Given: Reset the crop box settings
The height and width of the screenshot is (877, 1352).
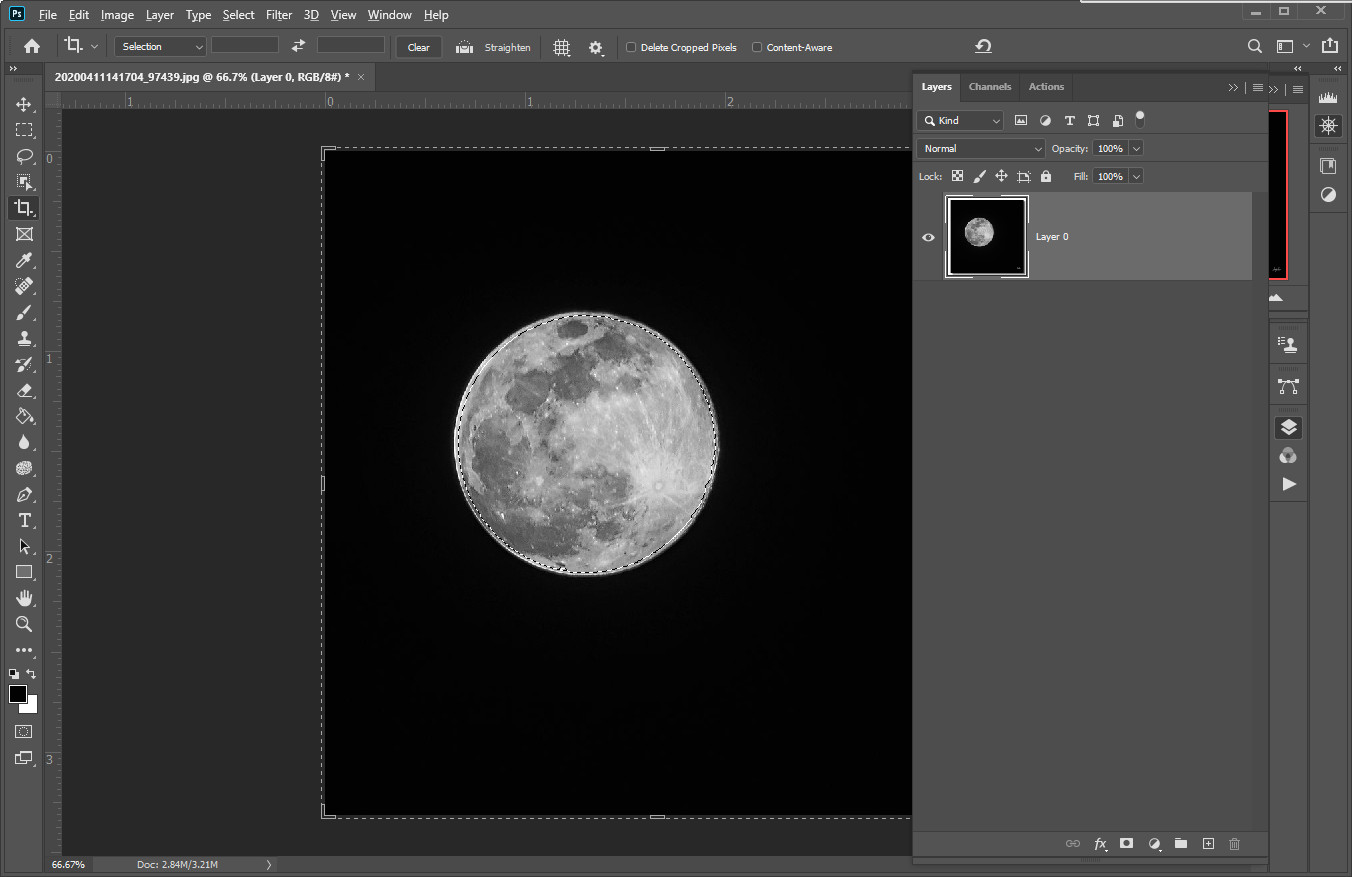Looking at the screenshot, I should [x=983, y=47].
